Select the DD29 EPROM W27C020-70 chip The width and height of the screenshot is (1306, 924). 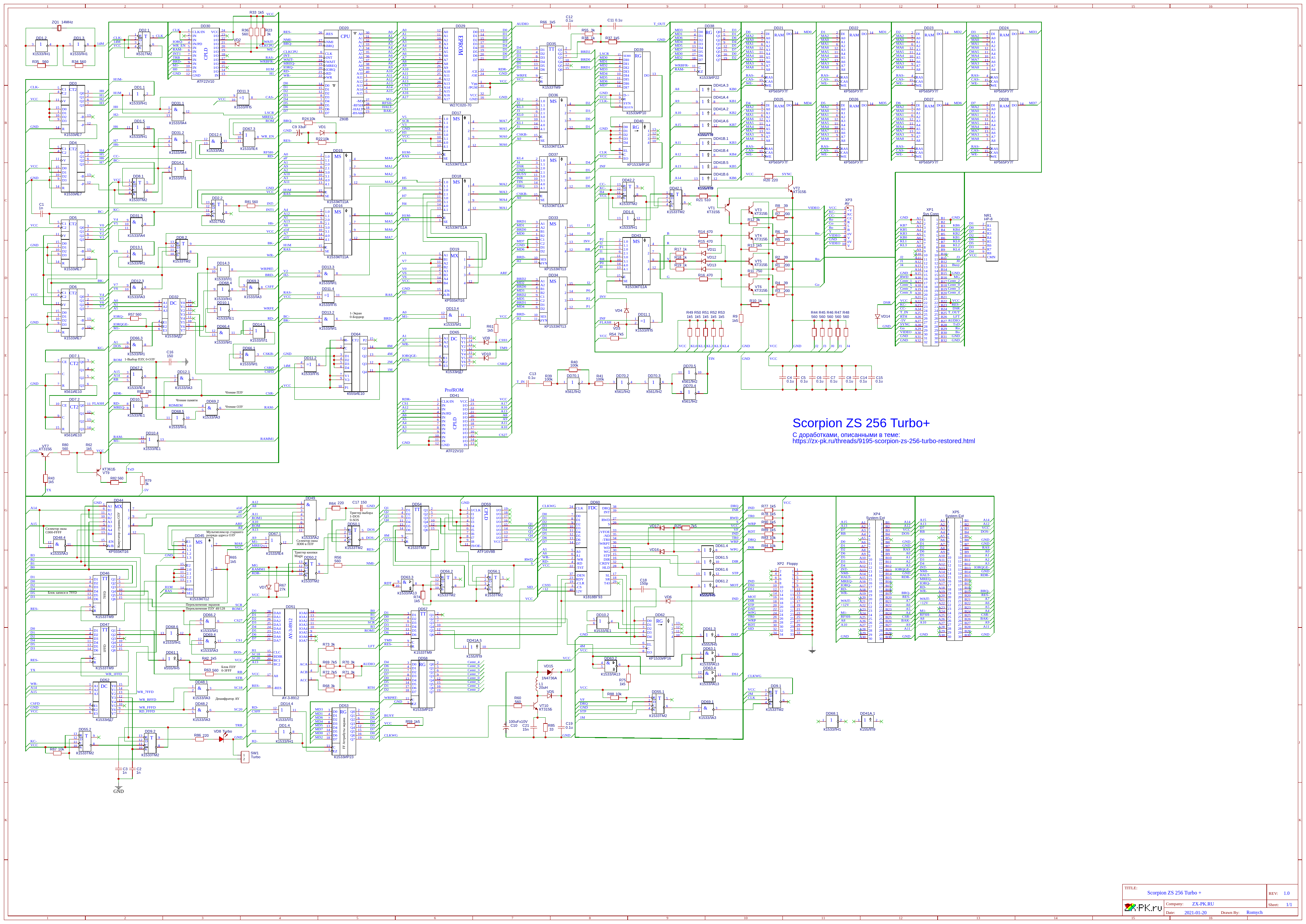(x=460, y=66)
